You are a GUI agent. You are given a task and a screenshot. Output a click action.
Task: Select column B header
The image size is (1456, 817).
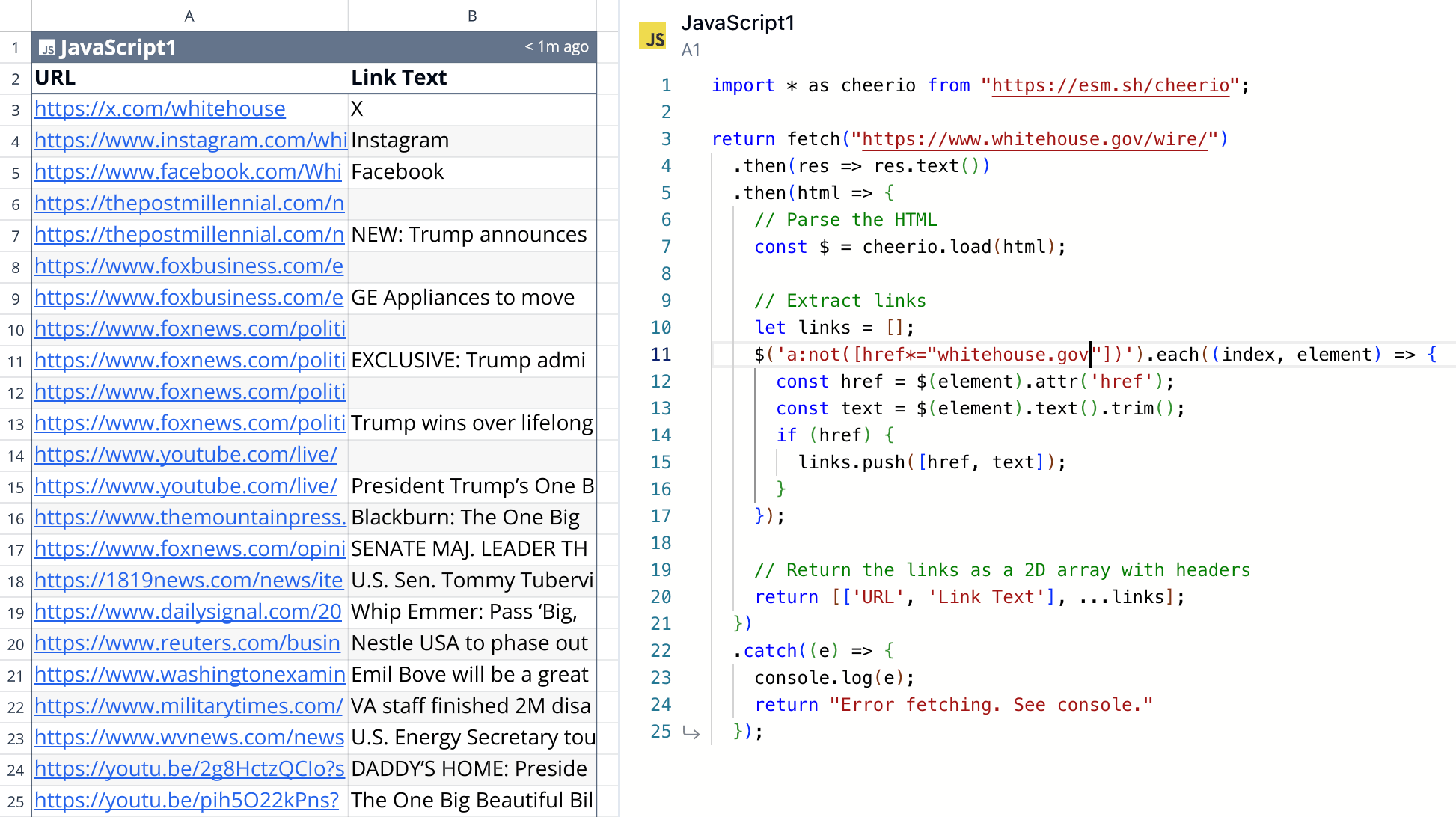tap(472, 16)
